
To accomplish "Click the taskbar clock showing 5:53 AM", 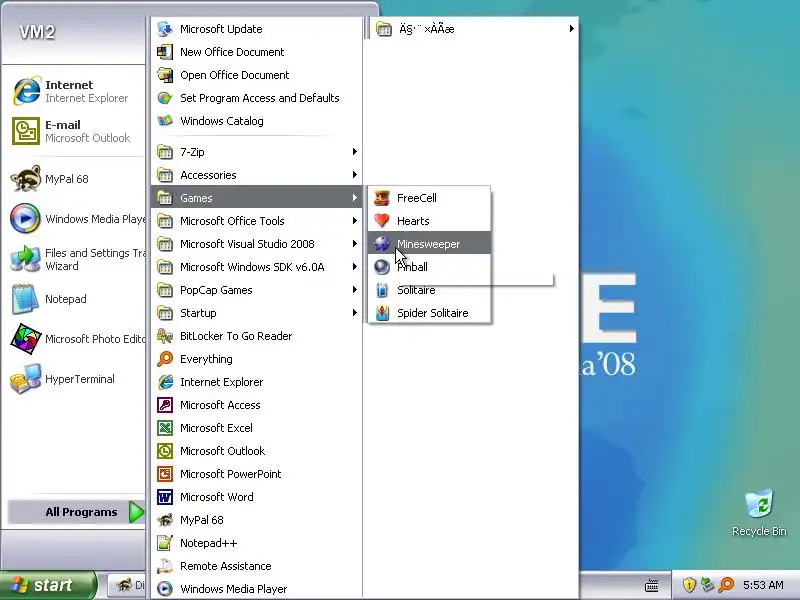I will pyautogui.click(x=763, y=585).
